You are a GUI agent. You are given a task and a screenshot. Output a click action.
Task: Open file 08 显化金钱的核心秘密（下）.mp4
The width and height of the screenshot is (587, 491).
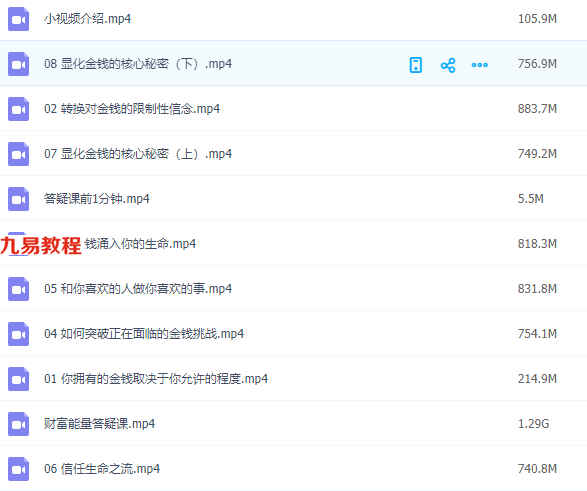138,64
